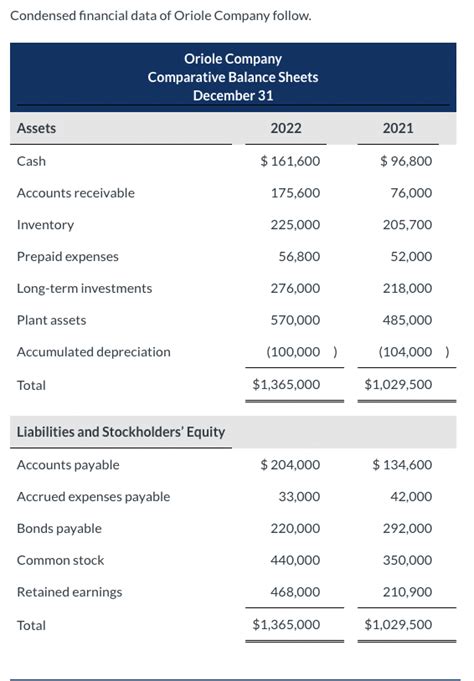Click Common stock 2021 value 350,000
The image size is (474, 681).
pos(408,560)
